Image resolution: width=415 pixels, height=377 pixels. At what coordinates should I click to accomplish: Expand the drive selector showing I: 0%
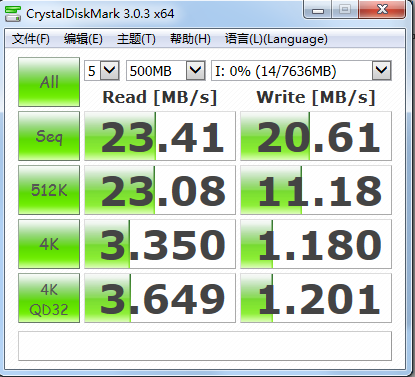(x=381, y=71)
